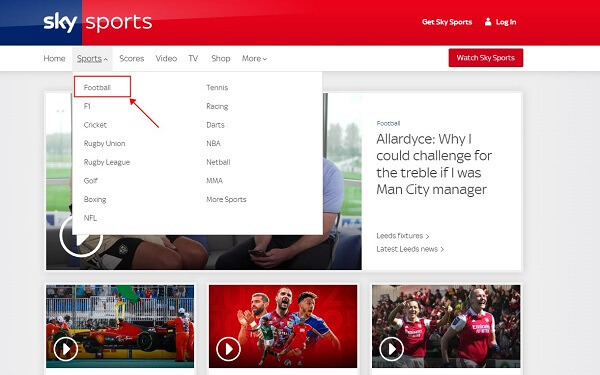Open More Sports from the dropdown

(226, 199)
